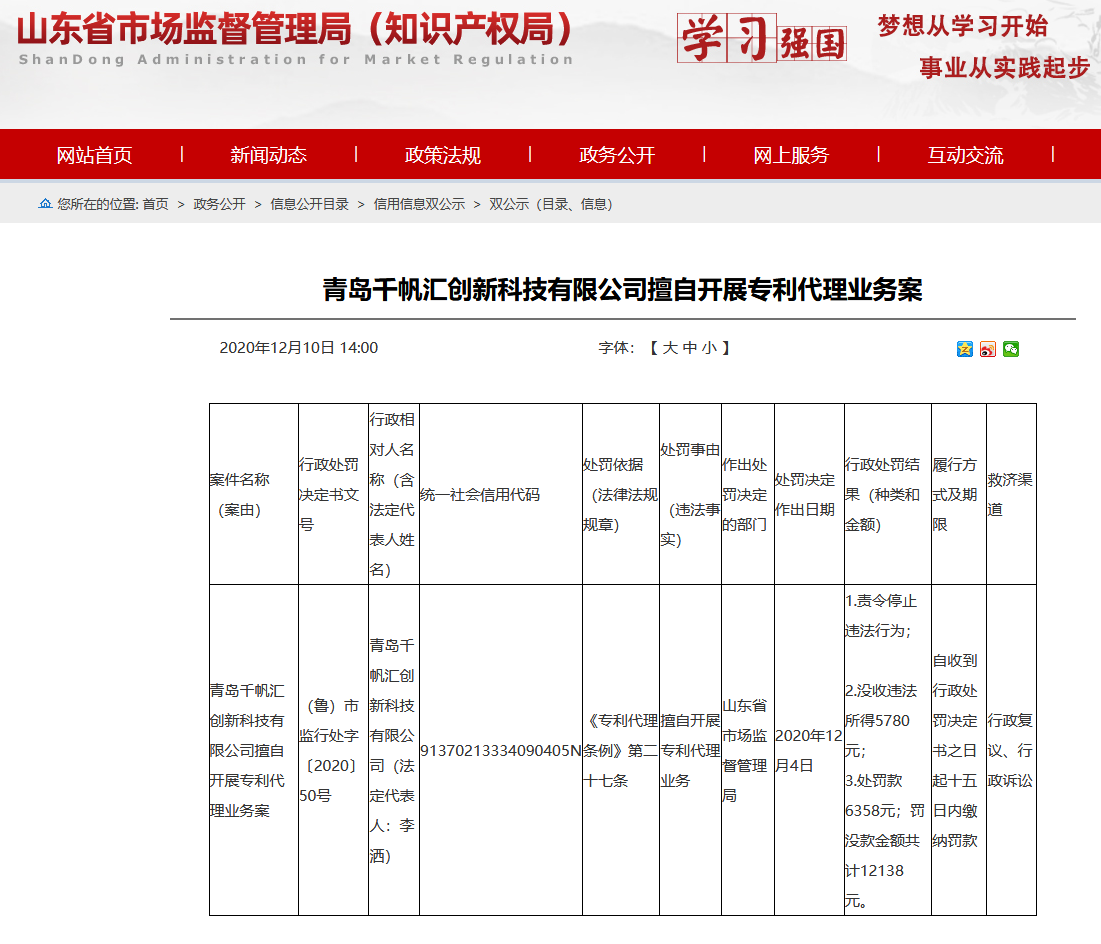Set font size to 大
This screenshot has width=1101, height=944.
(670, 348)
